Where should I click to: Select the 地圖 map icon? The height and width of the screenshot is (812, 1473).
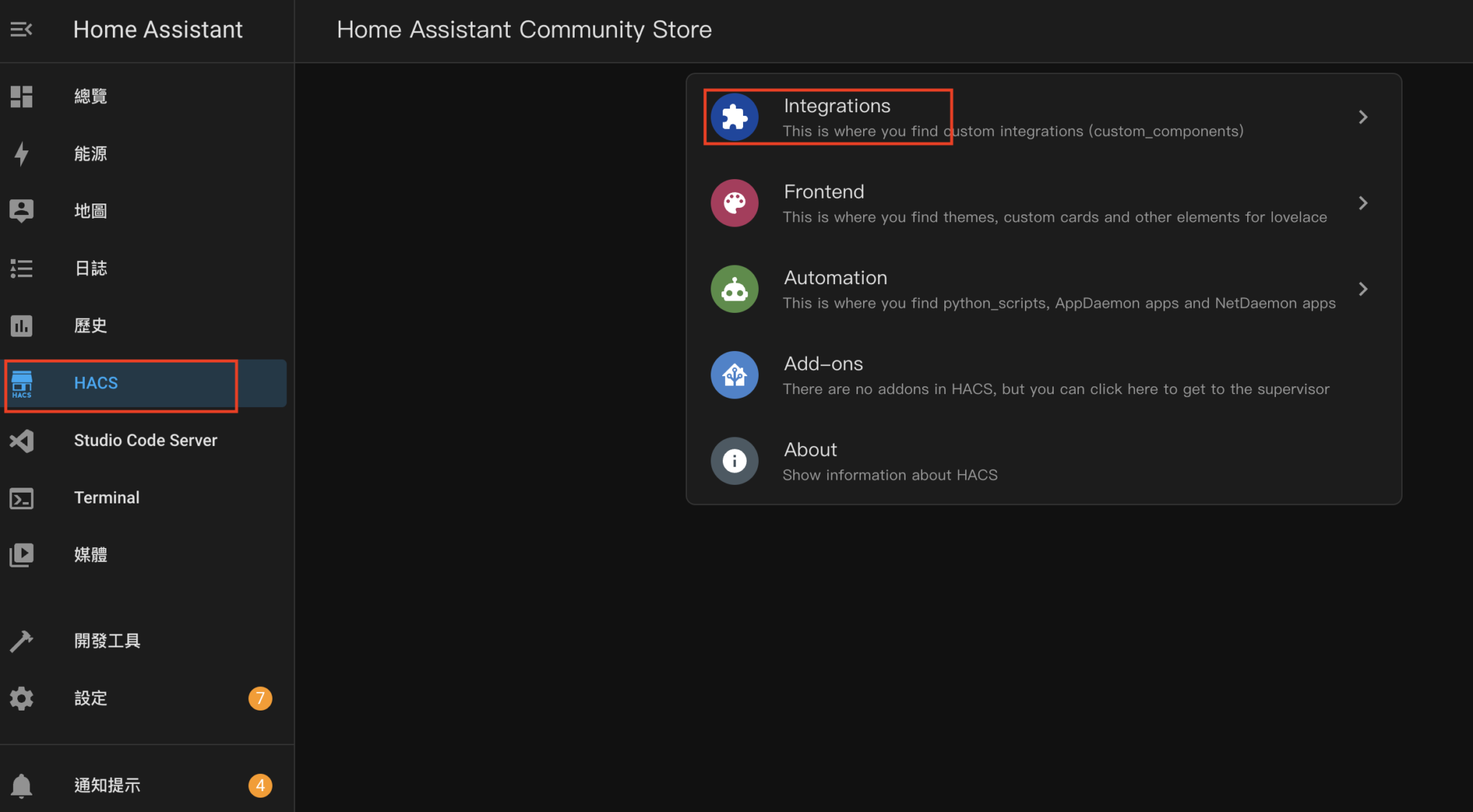coord(22,211)
